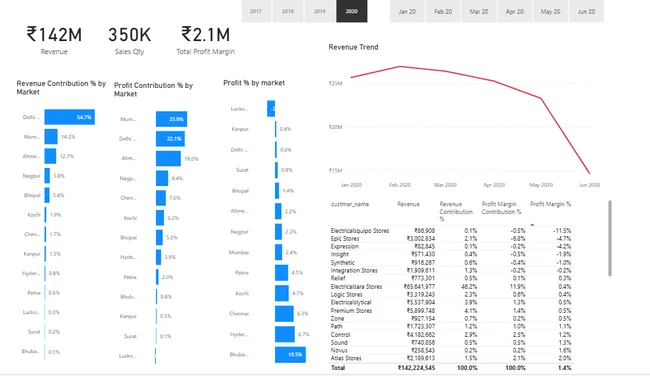Screen dimensions: 650x376
Task: Click sort arrow under Profit Margin % header
Action: pyautogui.click(x=532, y=225)
